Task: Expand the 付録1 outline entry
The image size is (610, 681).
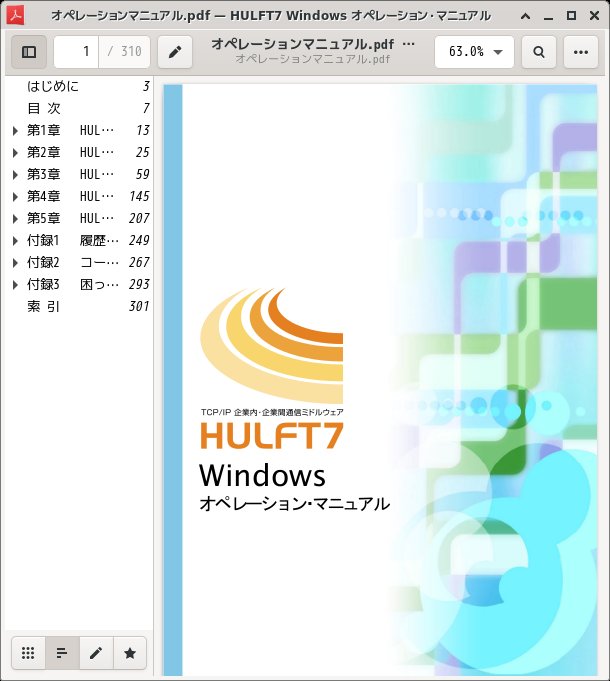Action: click(15, 241)
